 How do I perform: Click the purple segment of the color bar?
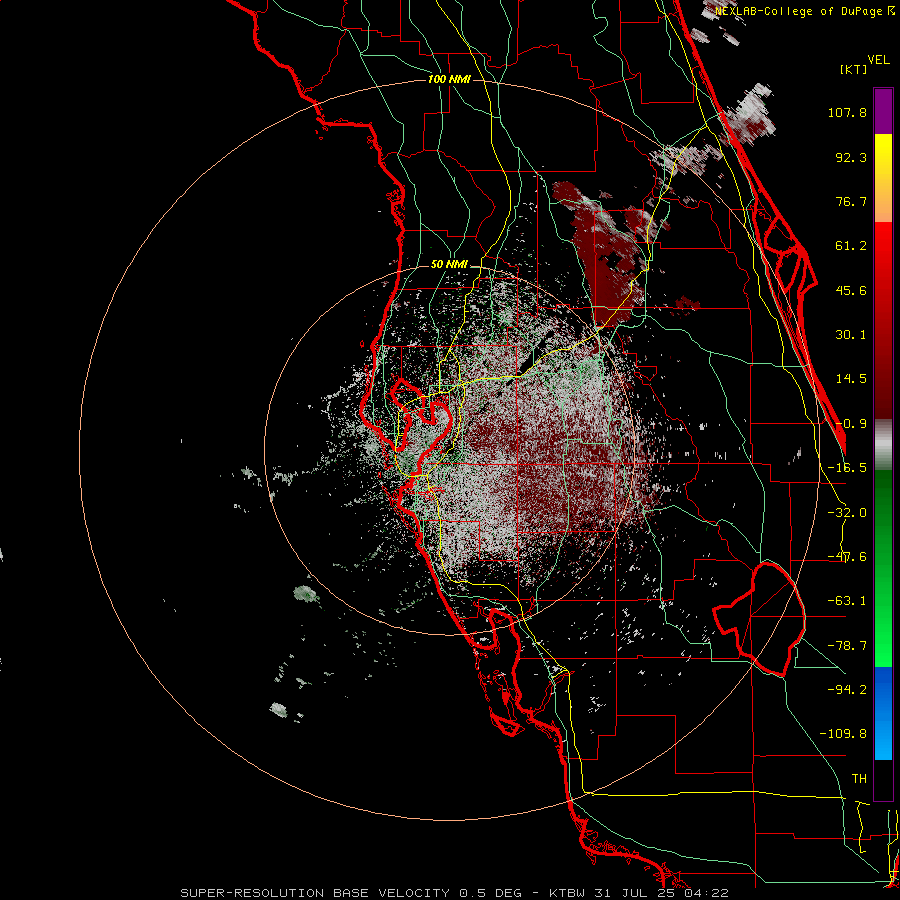[x=883, y=111]
